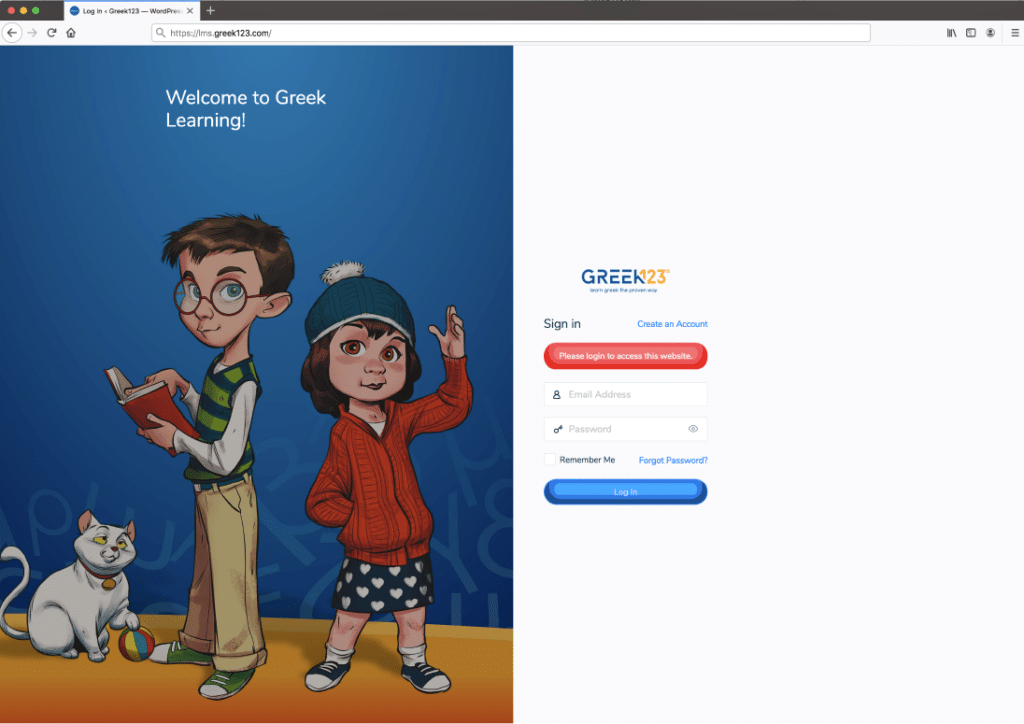The width and height of the screenshot is (1024, 724).
Task: Click the browser forward arrow
Action: pos(32,33)
